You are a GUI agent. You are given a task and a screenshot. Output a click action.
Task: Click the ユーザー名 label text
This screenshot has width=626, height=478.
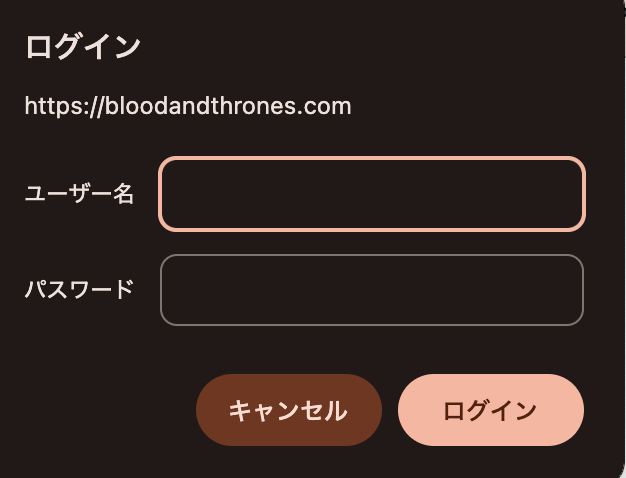(x=79, y=194)
